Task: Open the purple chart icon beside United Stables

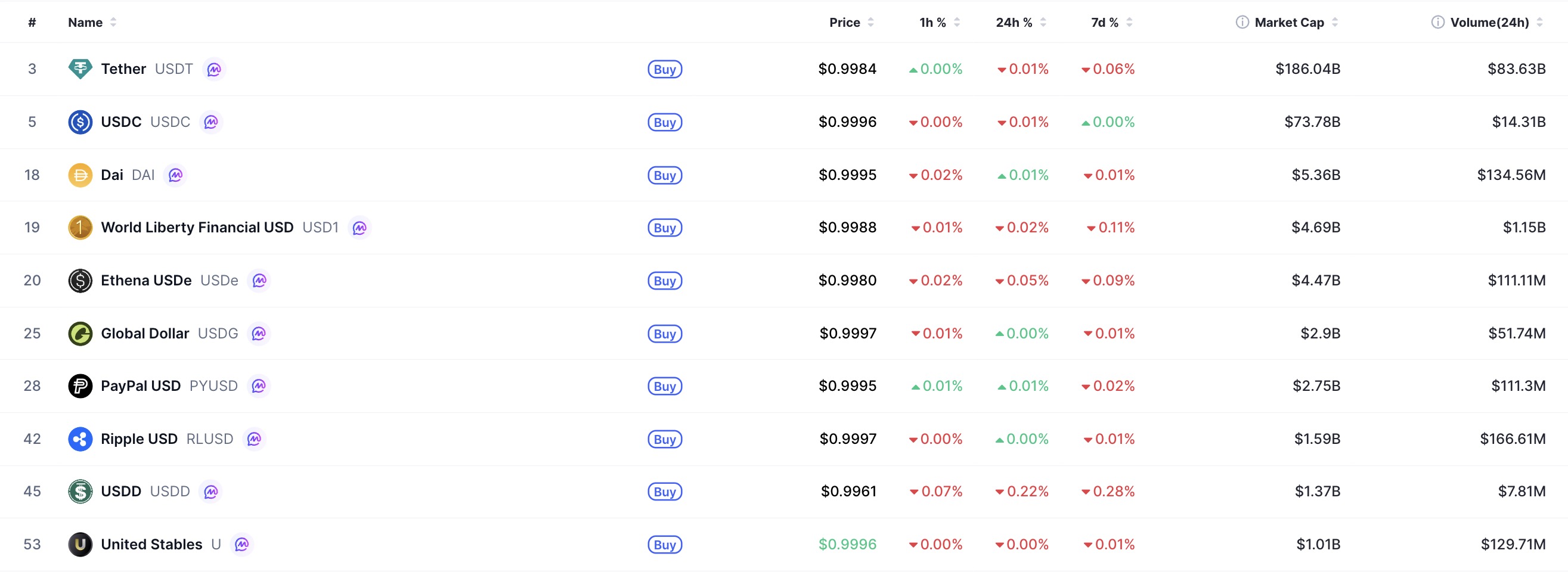Action: pyautogui.click(x=241, y=544)
